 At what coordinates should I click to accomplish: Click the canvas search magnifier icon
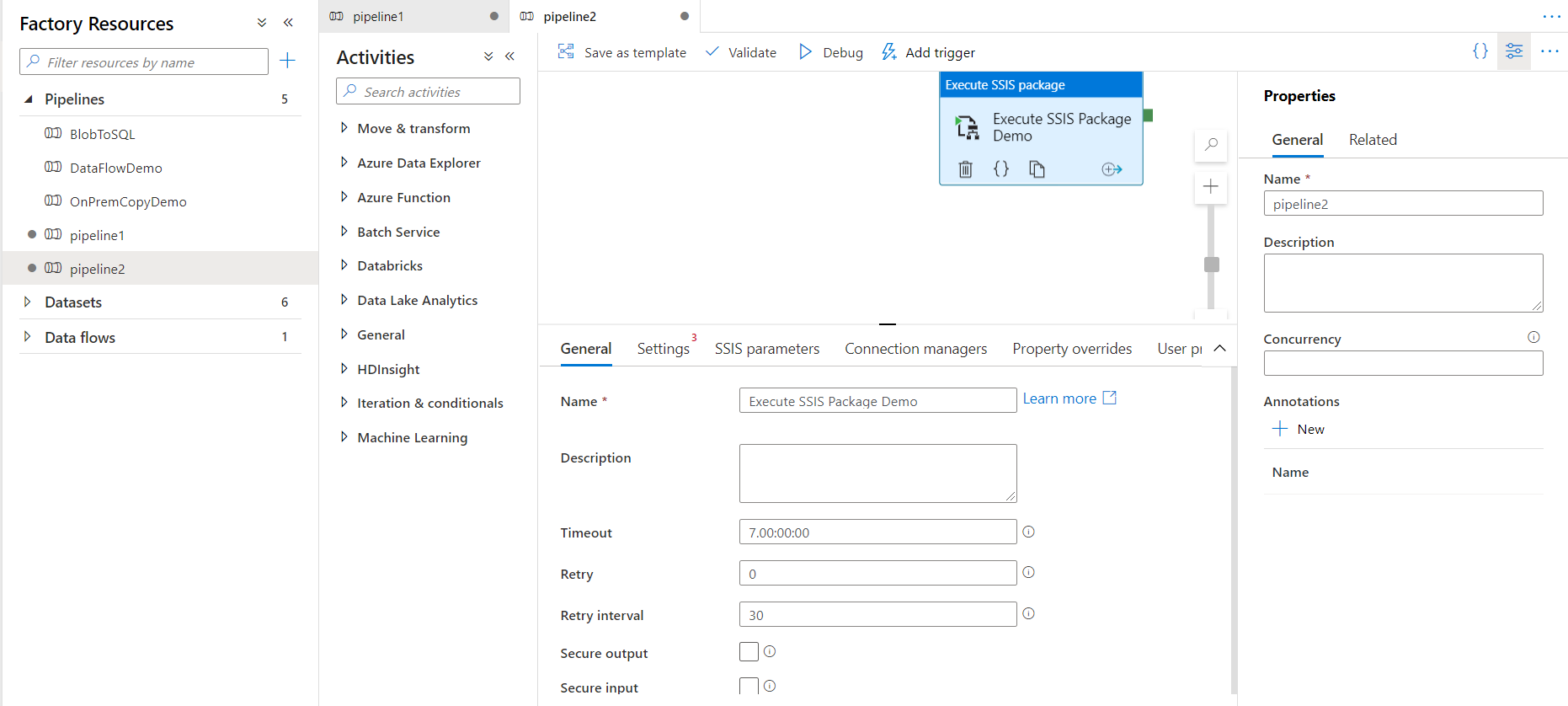[1211, 145]
